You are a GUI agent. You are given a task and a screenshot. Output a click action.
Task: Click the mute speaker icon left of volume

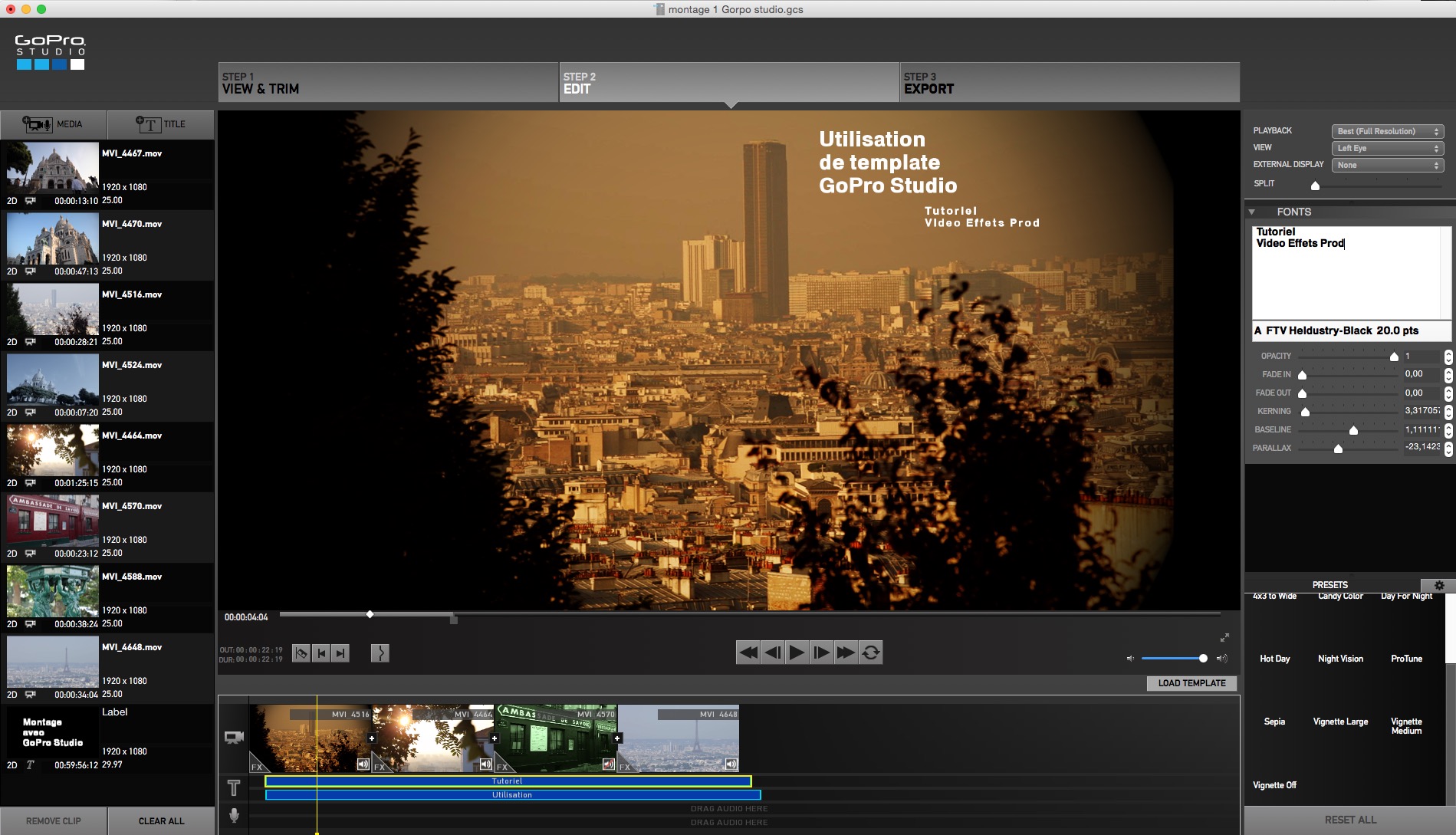click(x=1129, y=659)
